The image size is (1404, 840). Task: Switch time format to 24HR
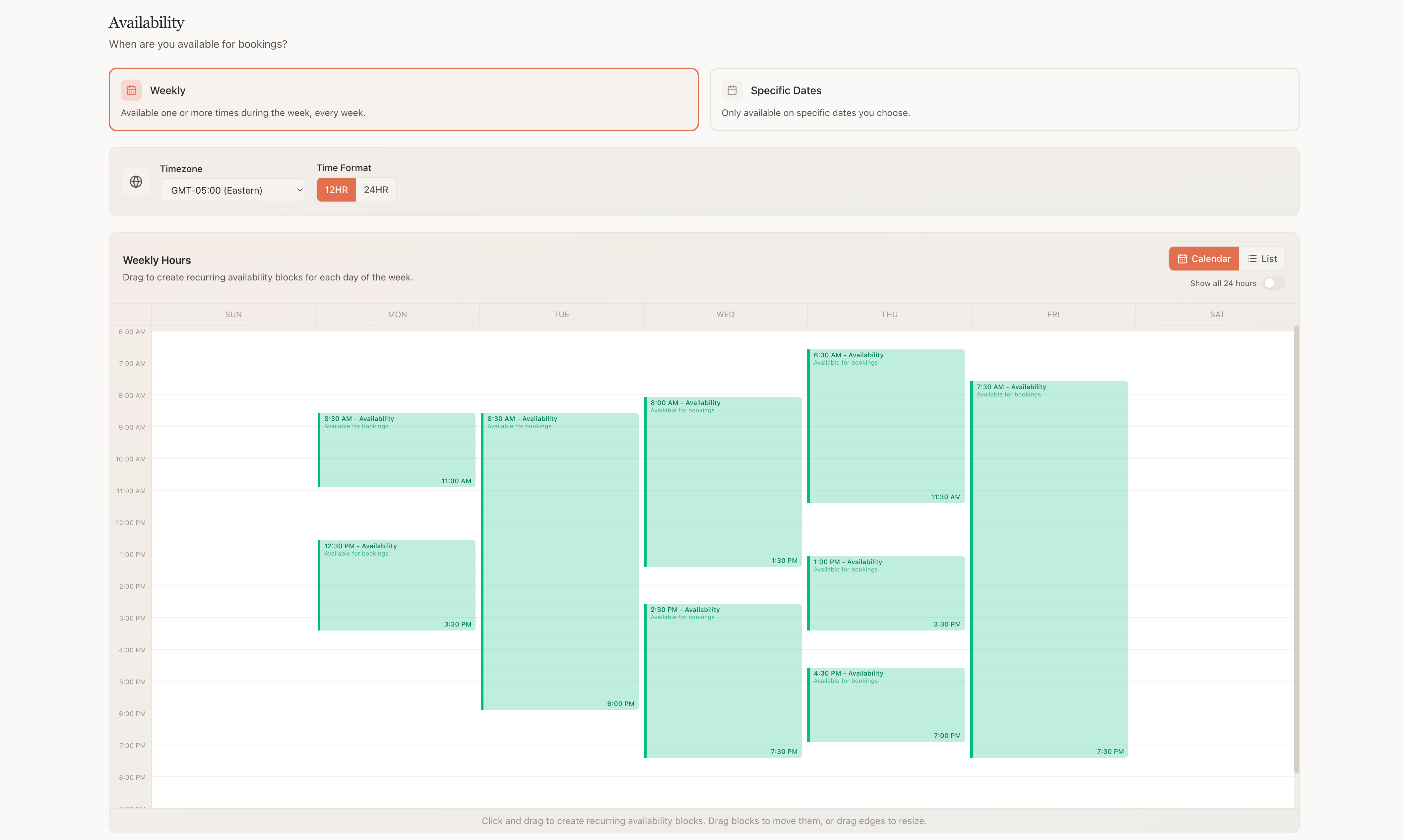tap(376, 190)
